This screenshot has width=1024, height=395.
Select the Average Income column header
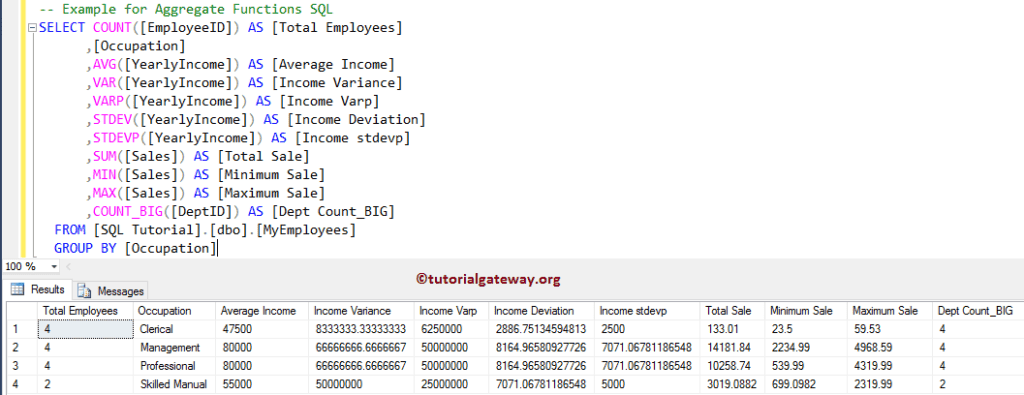pos(263,311)
